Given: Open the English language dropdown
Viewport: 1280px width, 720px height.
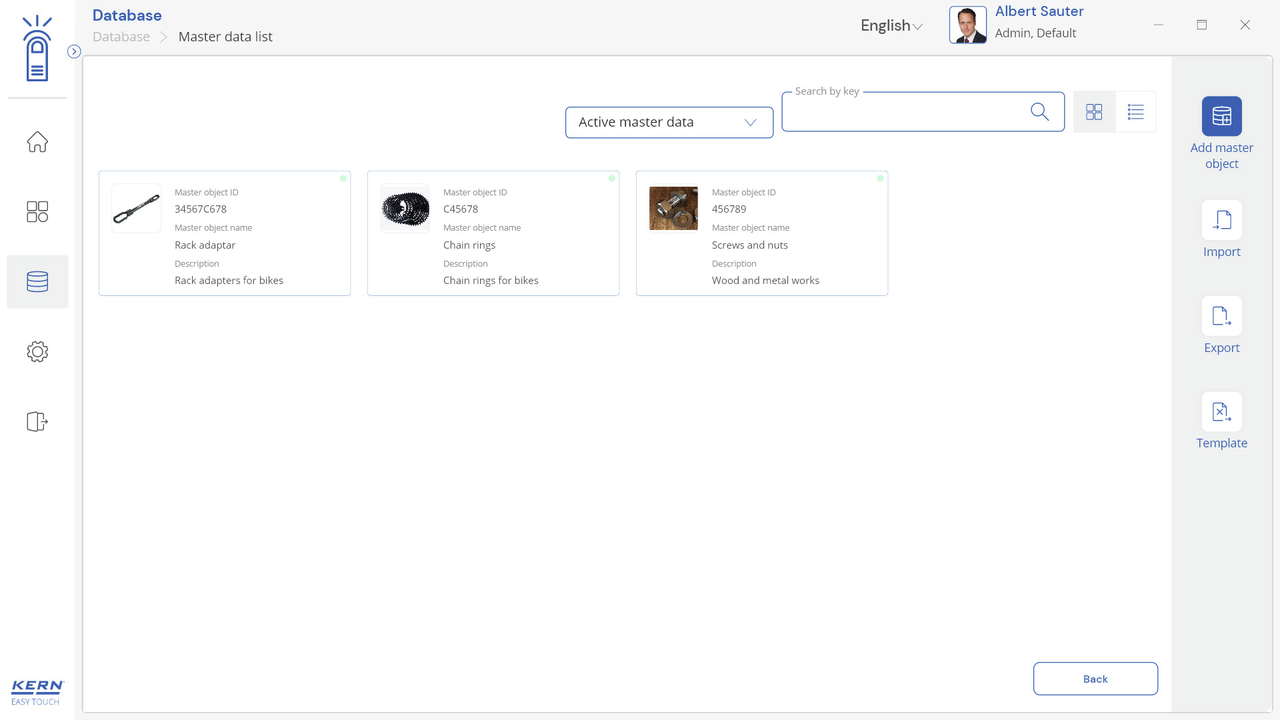Looking at the screenshot, I should pos(891,26).
